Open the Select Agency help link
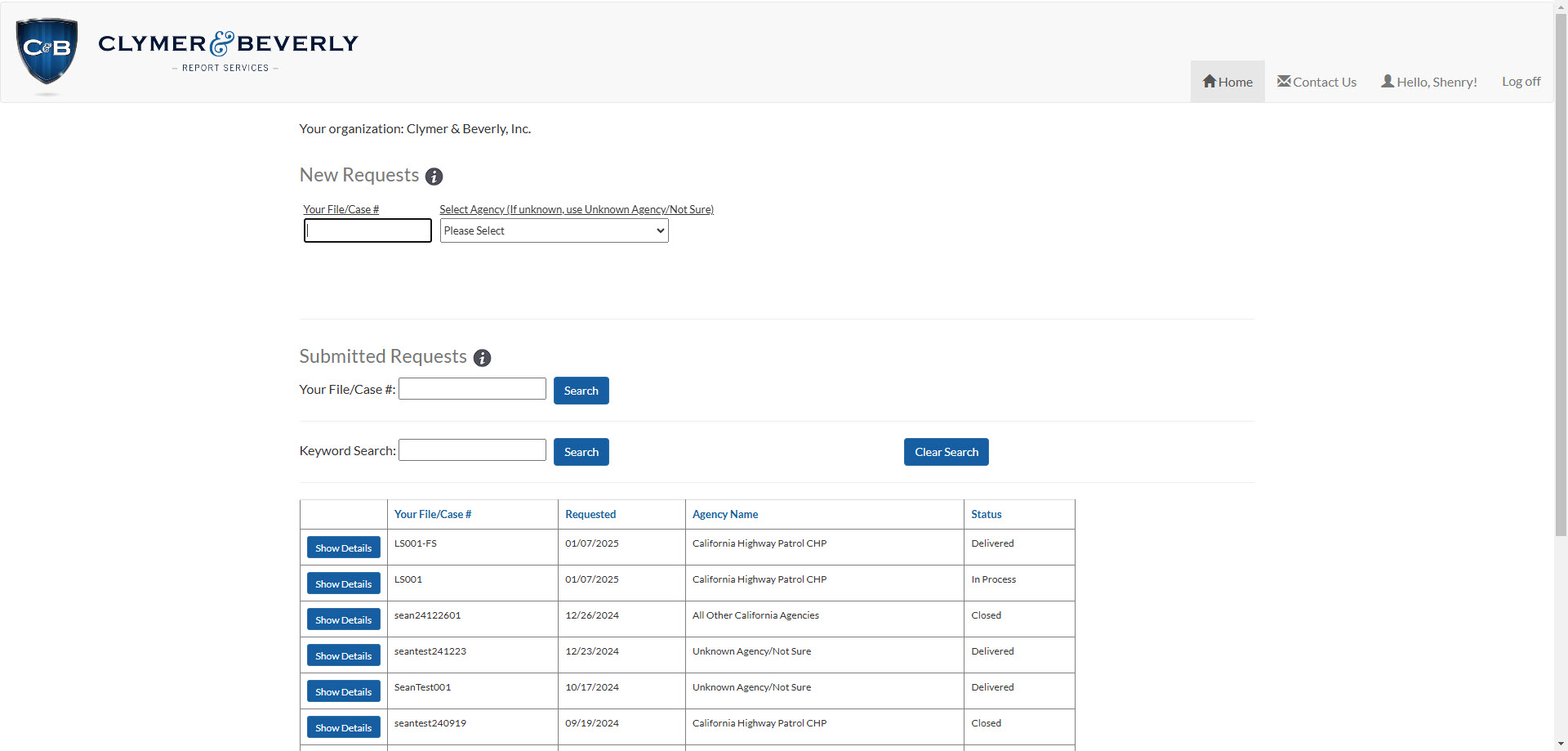The height and width of the screenshot is (751, 1568). coord(576,209)
